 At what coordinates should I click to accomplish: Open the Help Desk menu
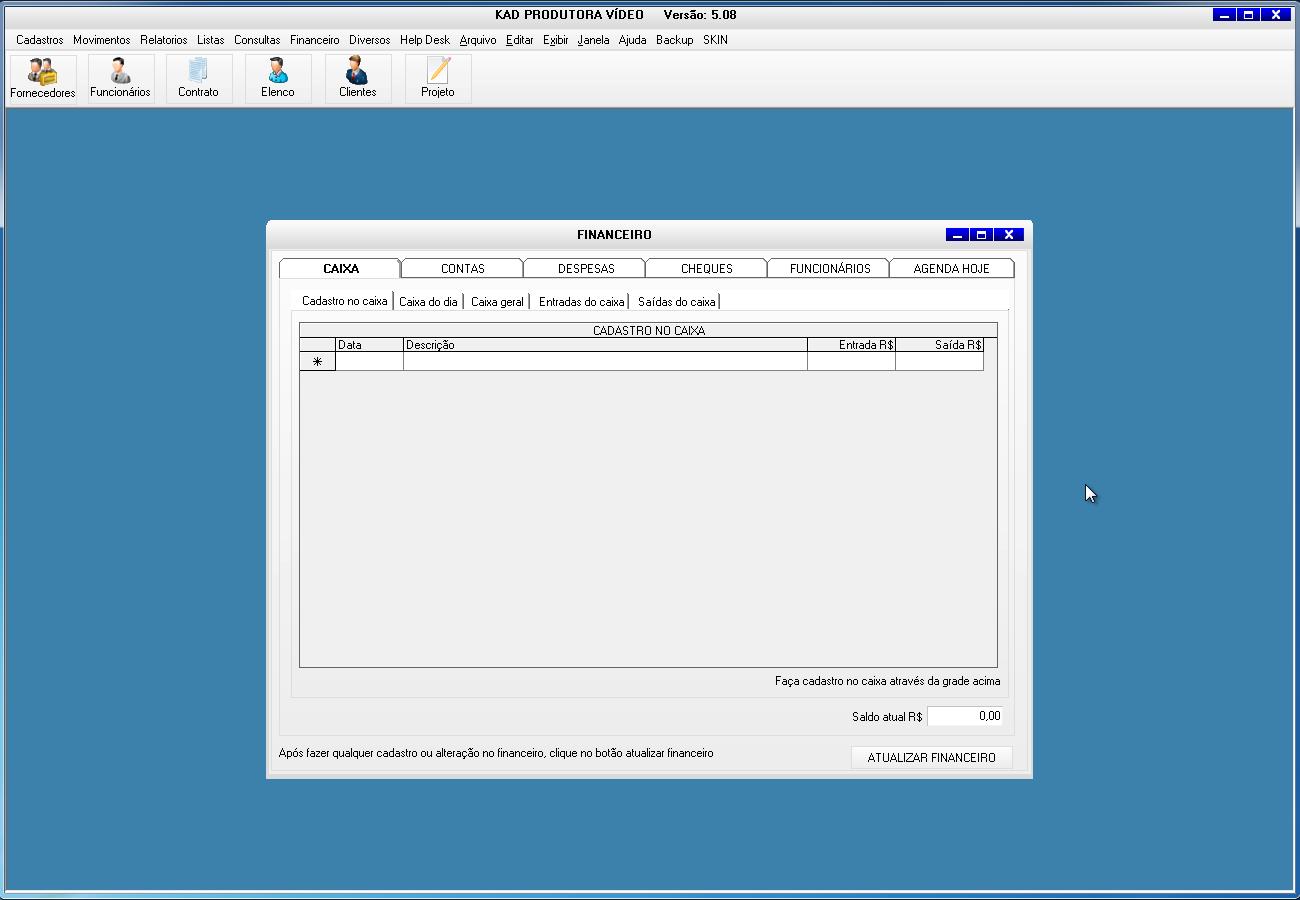pyautogui.click(x=425, y=40)
